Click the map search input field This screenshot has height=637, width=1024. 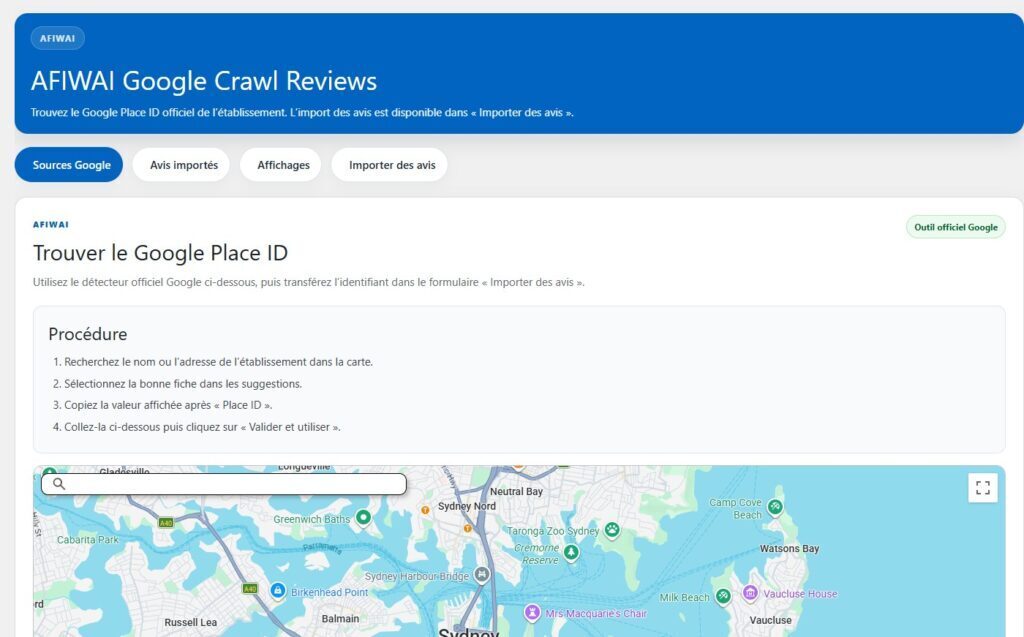coord(224,484)
